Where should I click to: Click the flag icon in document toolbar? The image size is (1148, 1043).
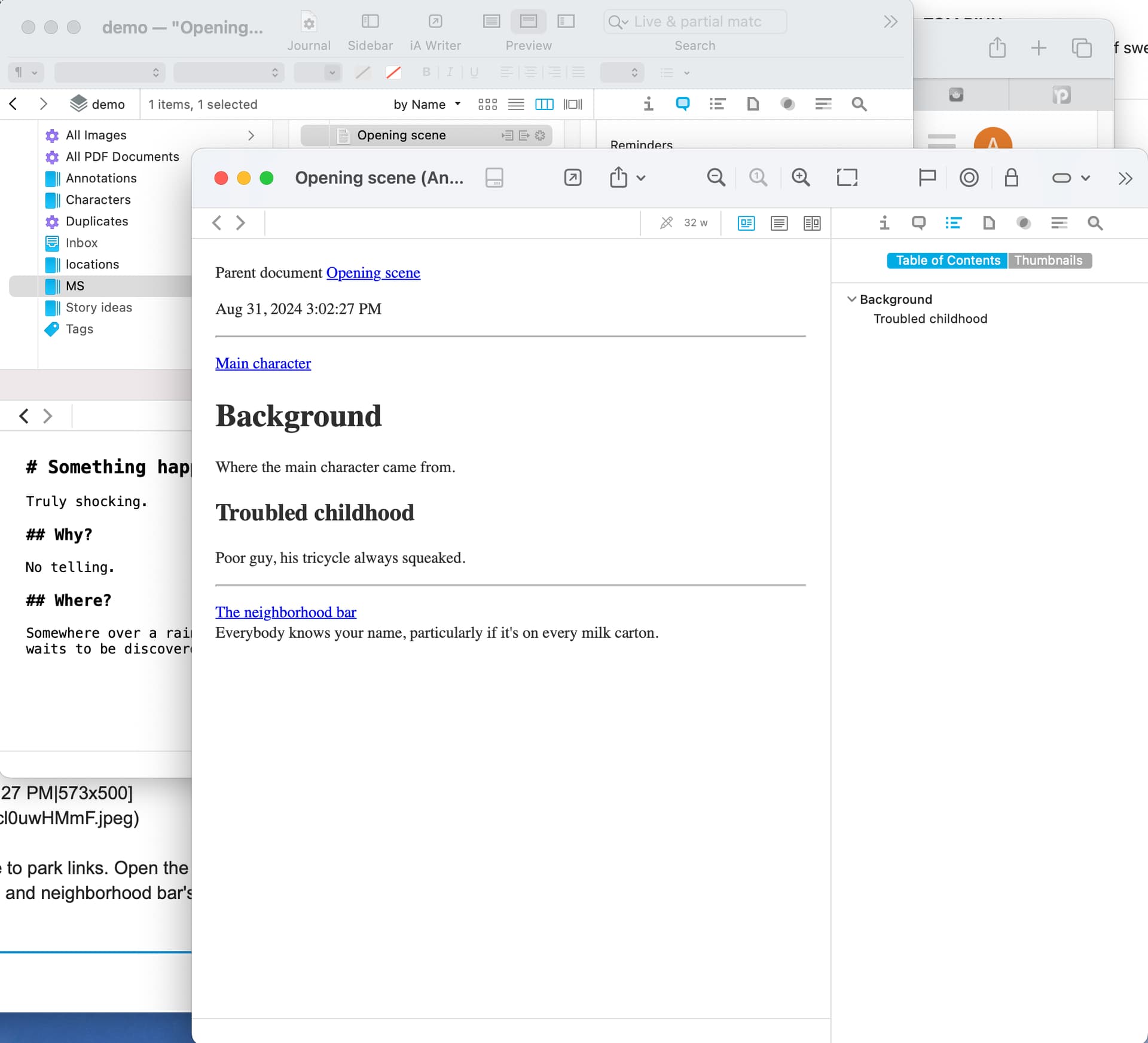(x=927, y=178)
